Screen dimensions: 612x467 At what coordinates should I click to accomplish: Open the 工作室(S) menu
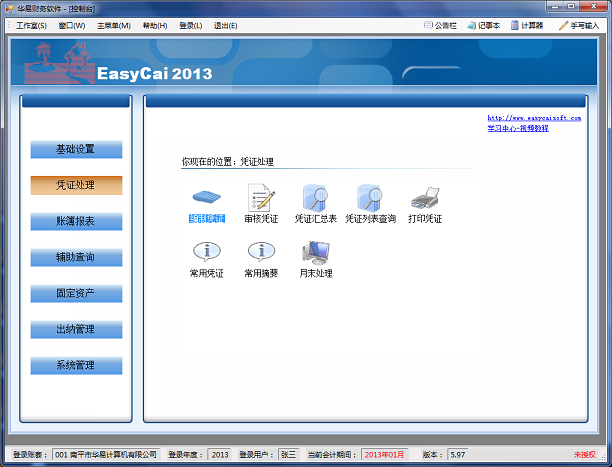pyautogui.click(x=31, y=26)
